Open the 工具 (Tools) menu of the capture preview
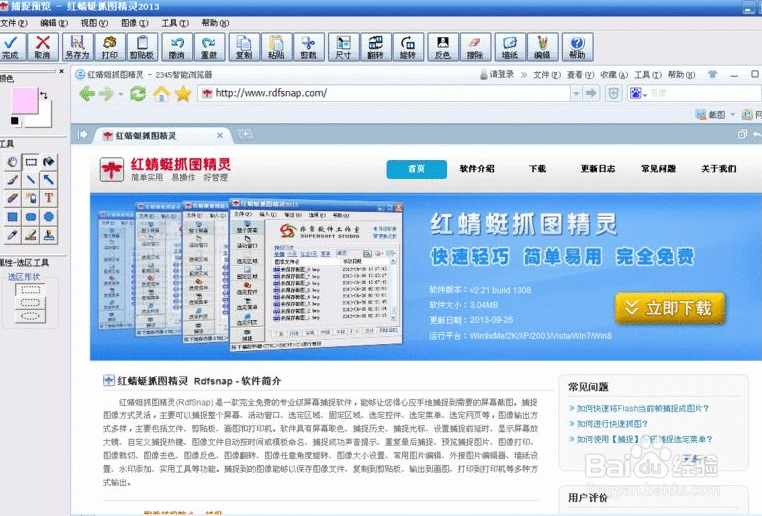This screenshot has height=516, width=762. coord(175,23)
